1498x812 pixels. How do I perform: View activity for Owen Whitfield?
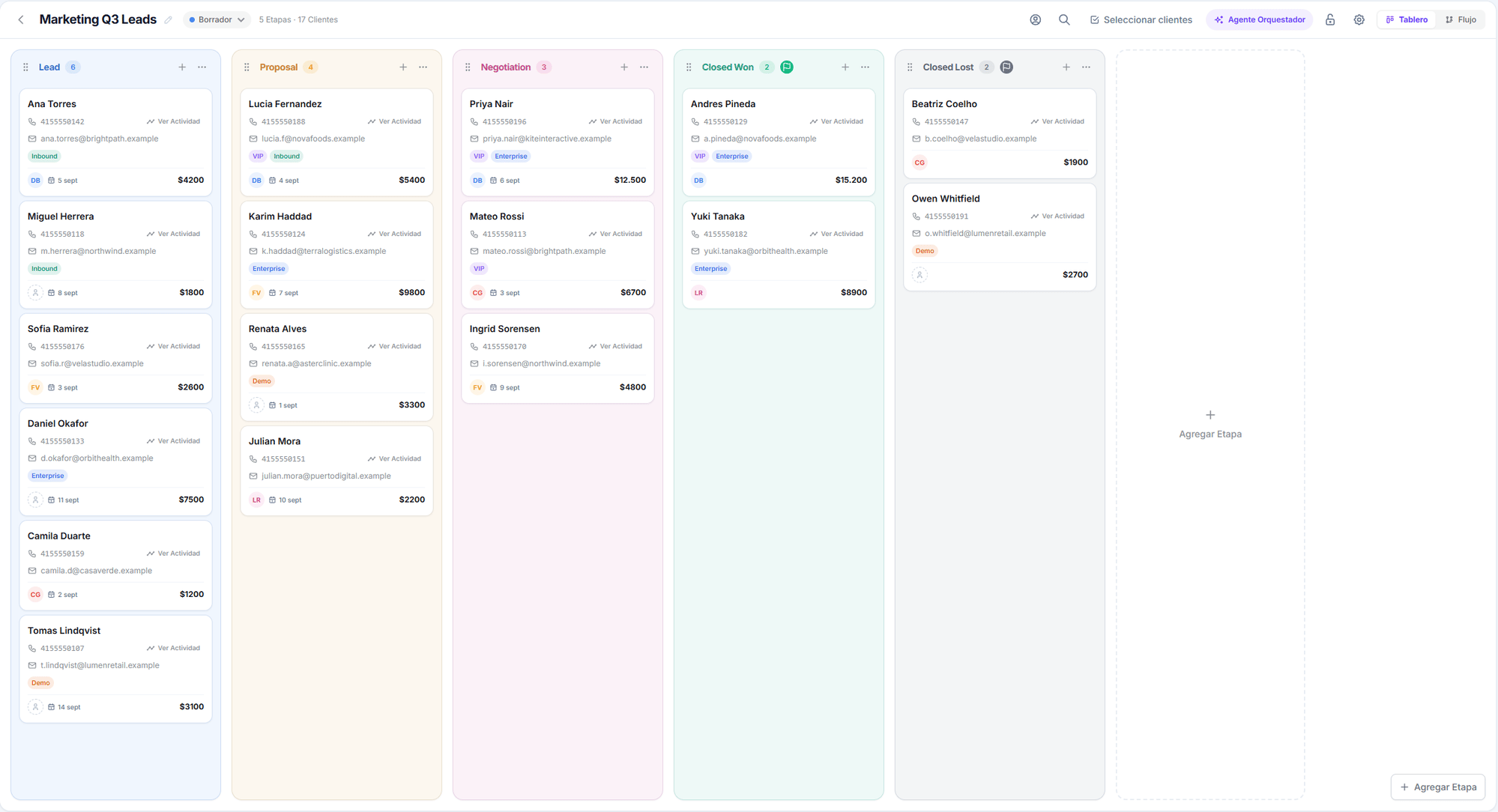pyautogui.click(x=1057, y=216)
